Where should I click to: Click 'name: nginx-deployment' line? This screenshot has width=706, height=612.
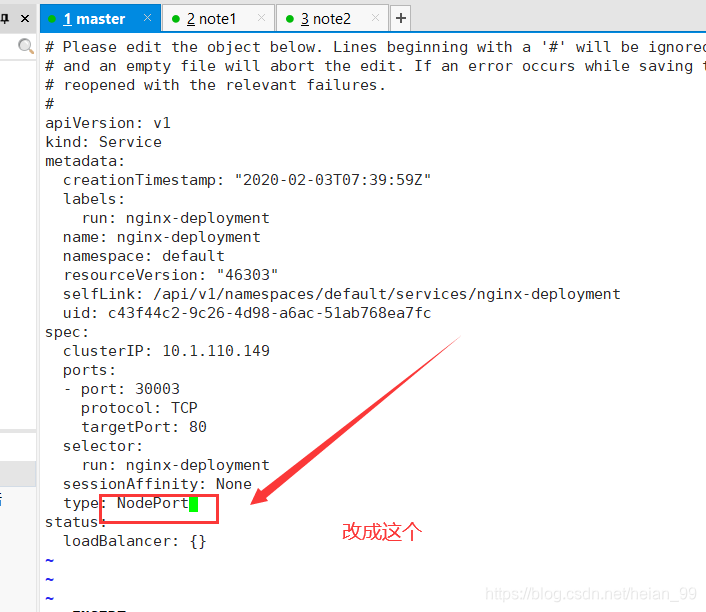pos(162,237)
